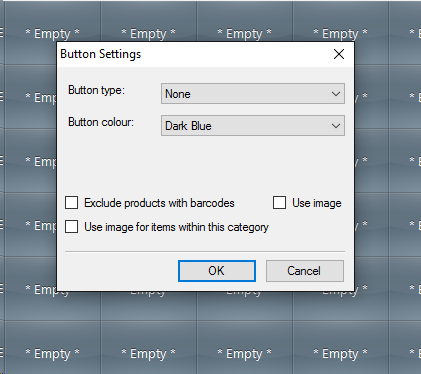Click the chevron arrow beside None
421x374 pixels.
pyautogui.click(x=336, y=94)
